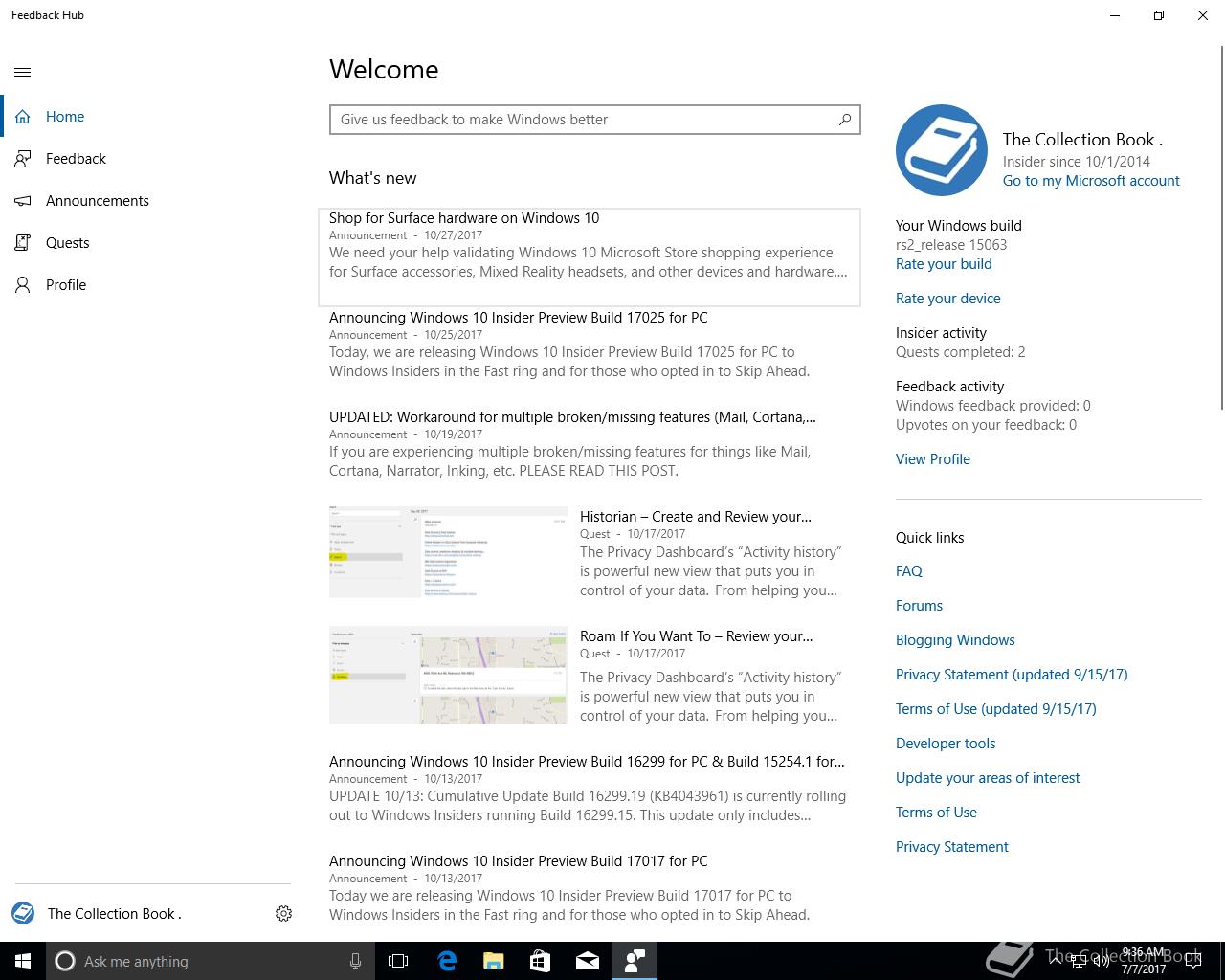The image size is (1225, 980).
Task: Click the Cortana circle icon
Action: tap(65, 961)
